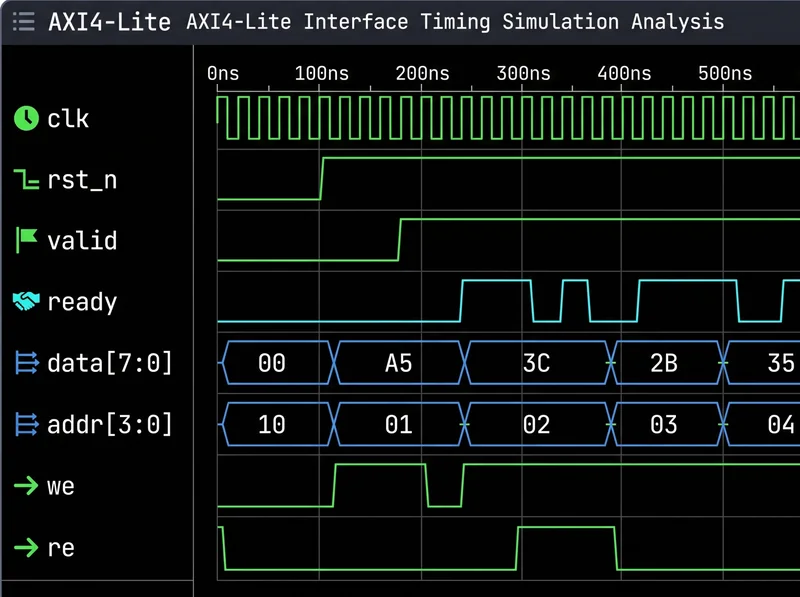Click the 2B data bus value
Screen dimensions: 800x597
coord(664,363)
